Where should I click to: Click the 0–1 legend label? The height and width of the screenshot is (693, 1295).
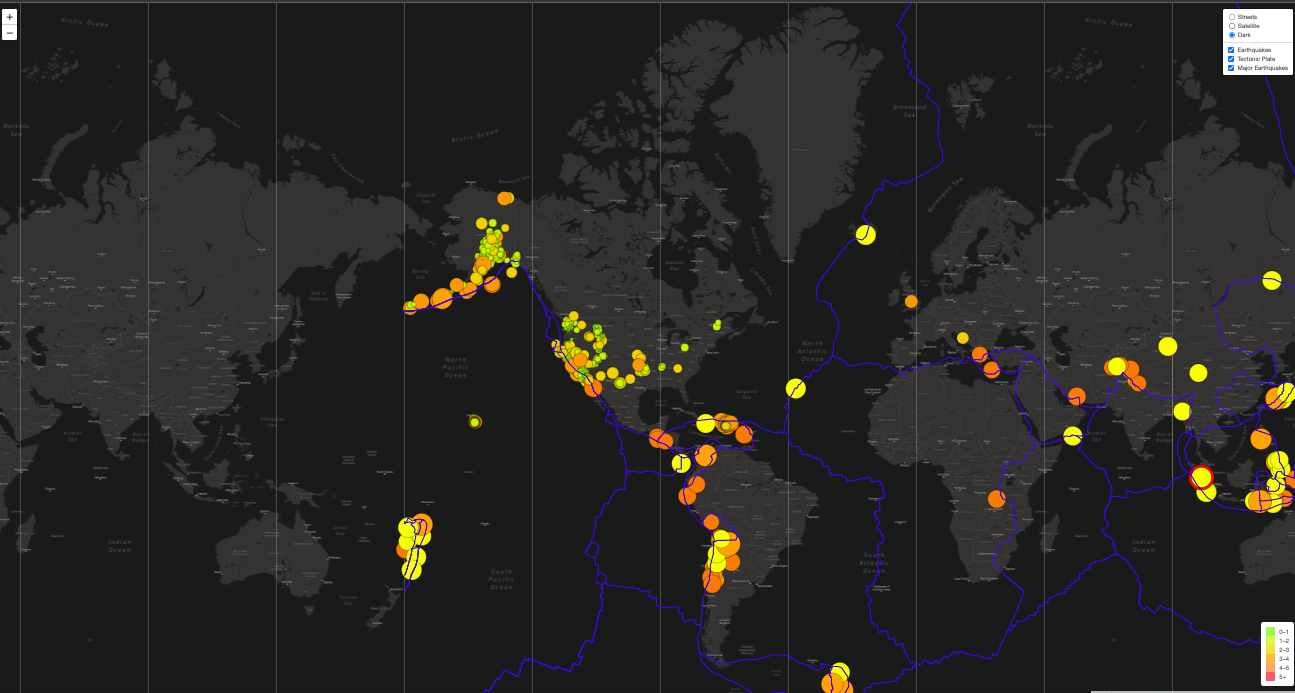(1284, 632)
